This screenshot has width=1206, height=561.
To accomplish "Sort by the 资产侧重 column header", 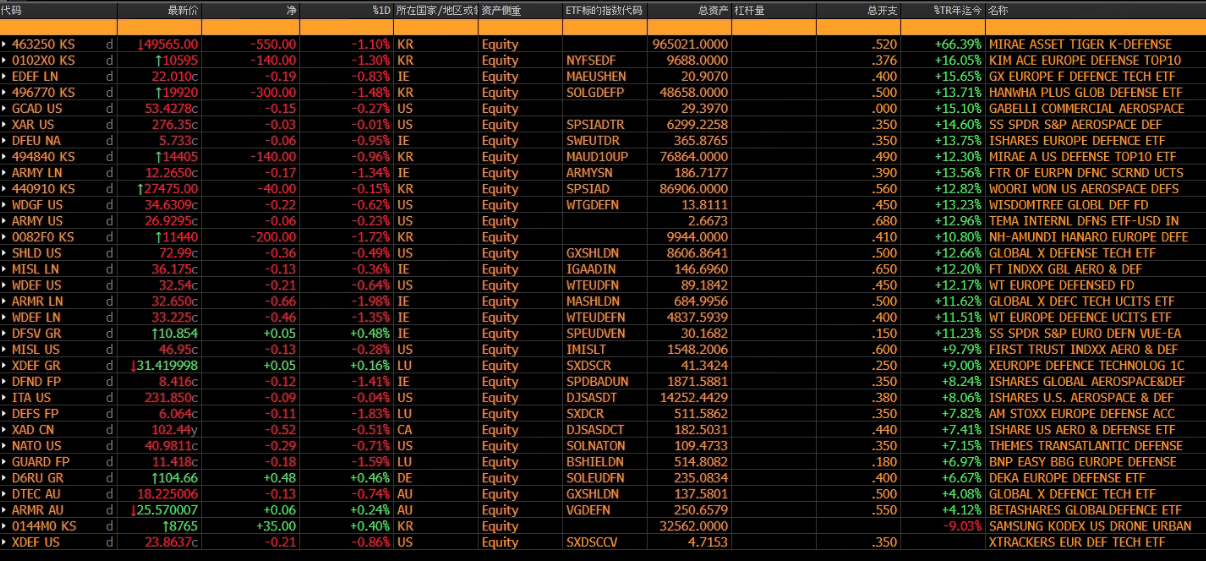I will 520,10.
